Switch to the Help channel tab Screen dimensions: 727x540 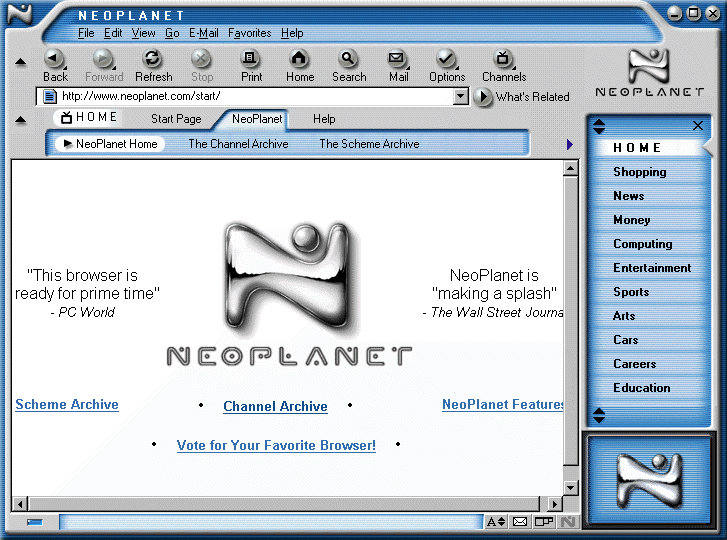click(324, 119)
